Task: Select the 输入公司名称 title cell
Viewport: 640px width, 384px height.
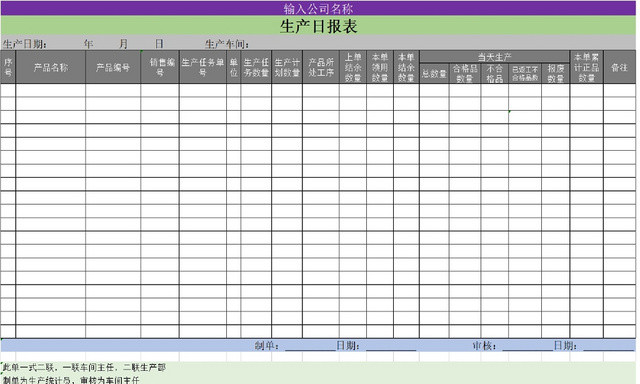Action: 318,8
